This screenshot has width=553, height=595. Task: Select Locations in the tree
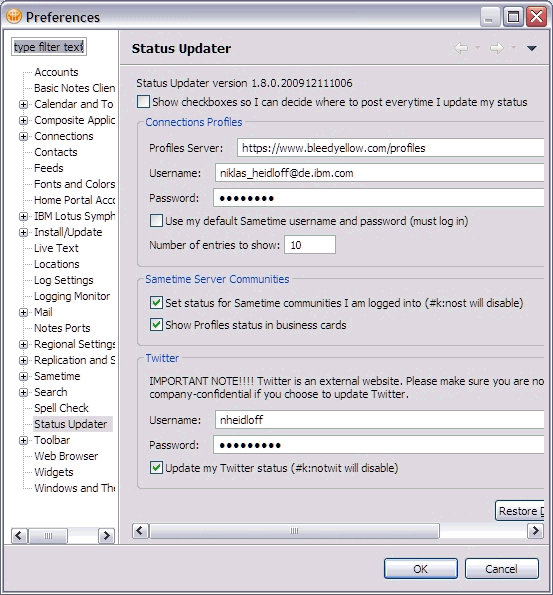point(57,264)
